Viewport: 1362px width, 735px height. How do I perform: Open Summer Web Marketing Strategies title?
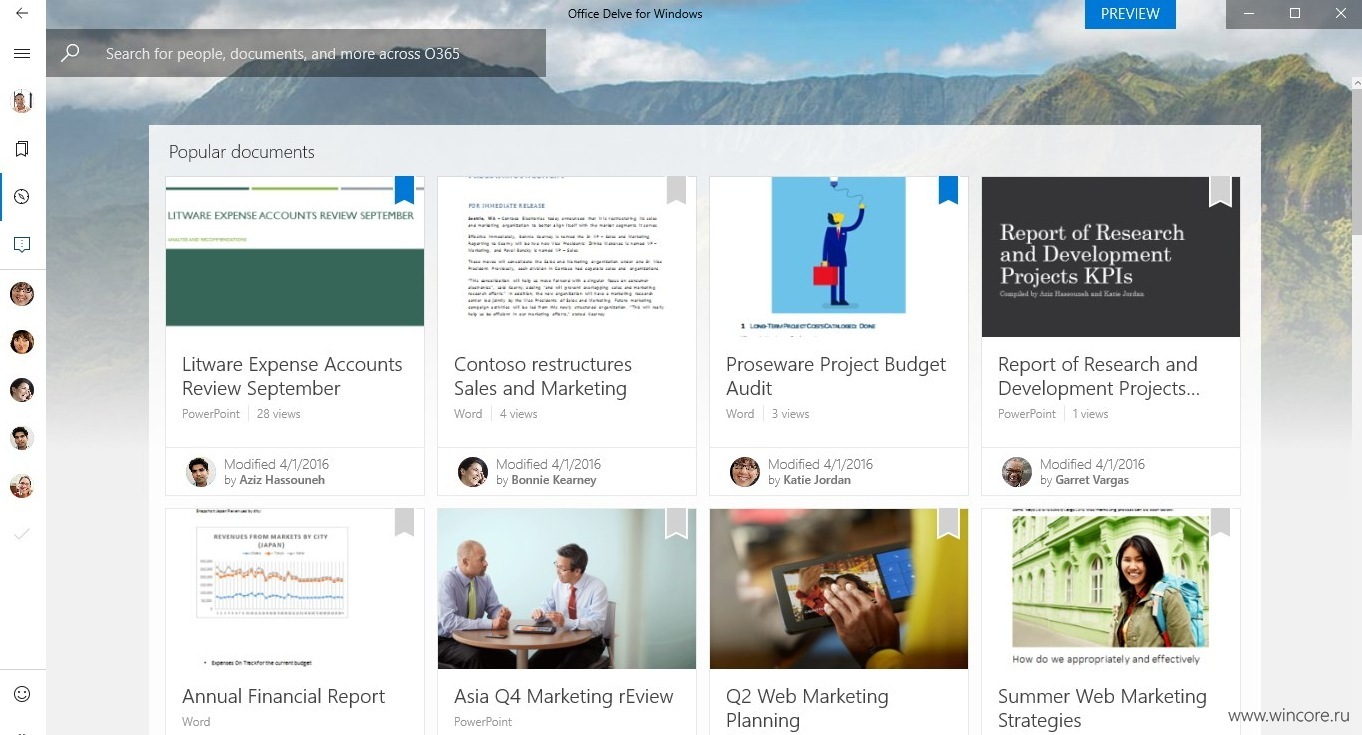pyautogui.click(x=1102, y=709)
